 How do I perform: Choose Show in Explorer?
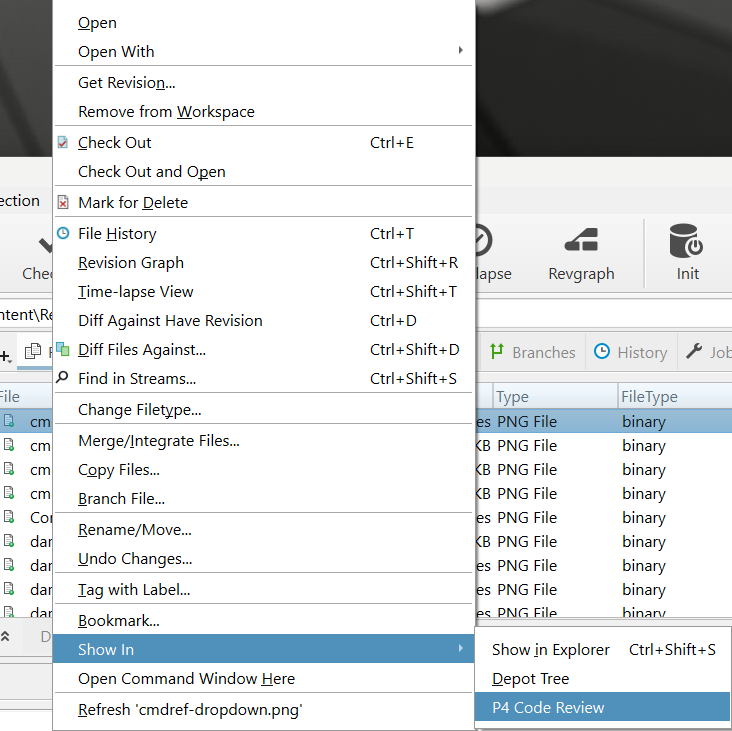click(551, 650)
